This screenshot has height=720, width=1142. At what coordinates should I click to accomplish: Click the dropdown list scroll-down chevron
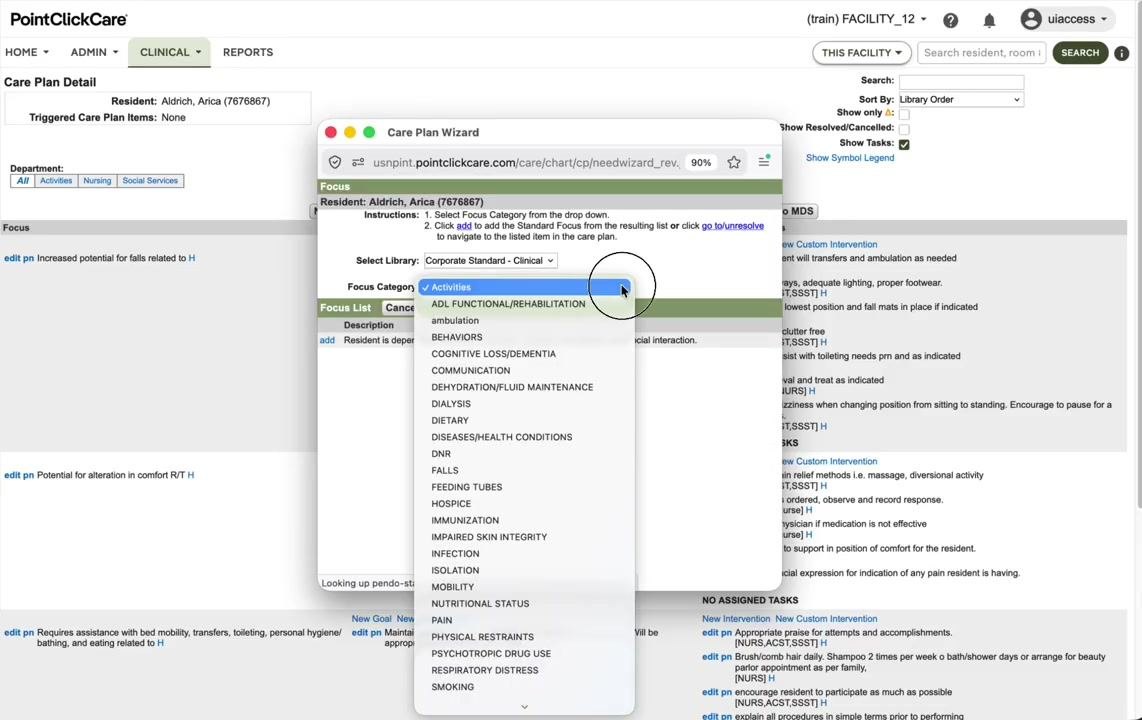524,707
